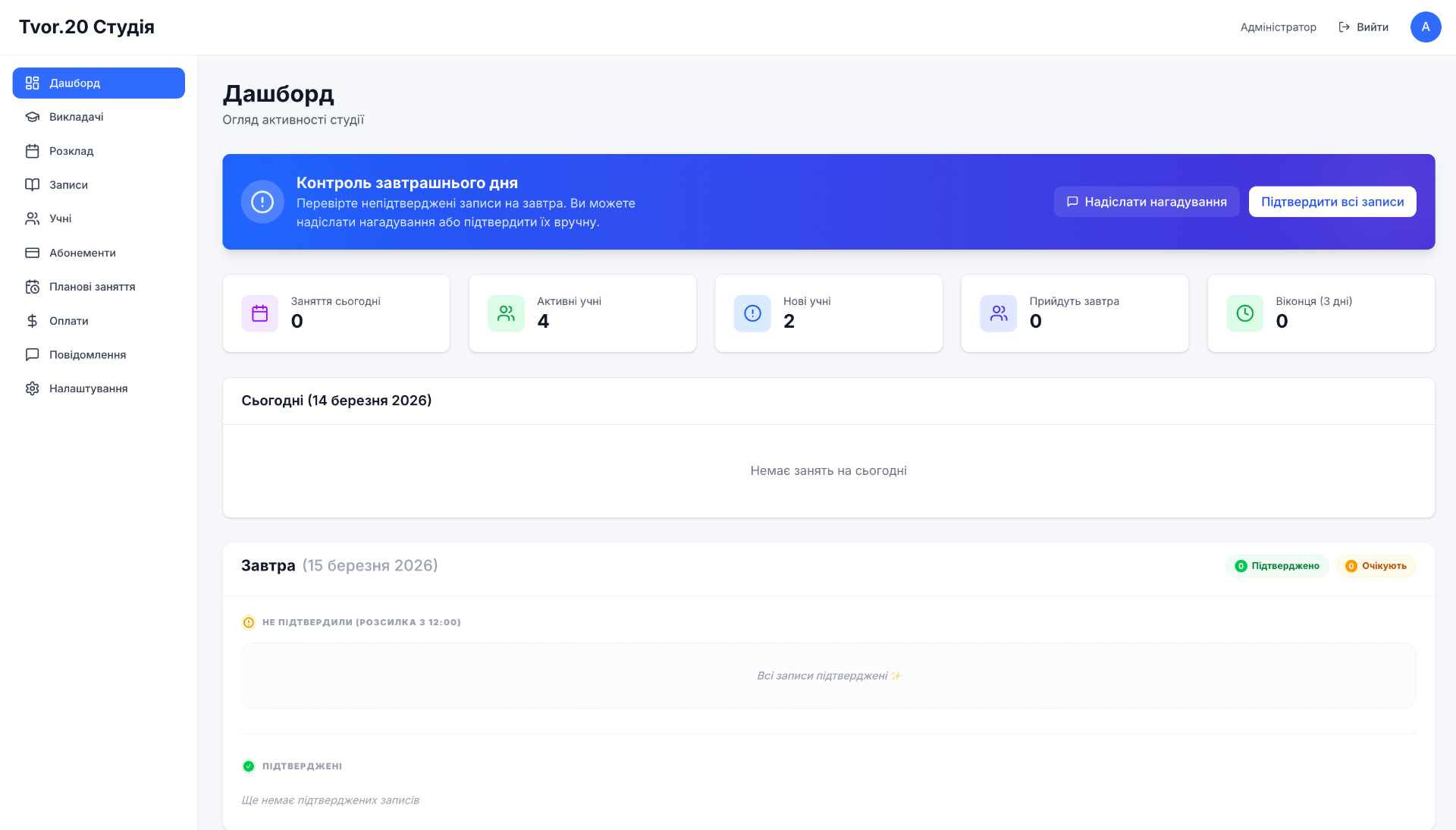
Task: Click the orange Очікують status badge
Action: click(1376, 566)
